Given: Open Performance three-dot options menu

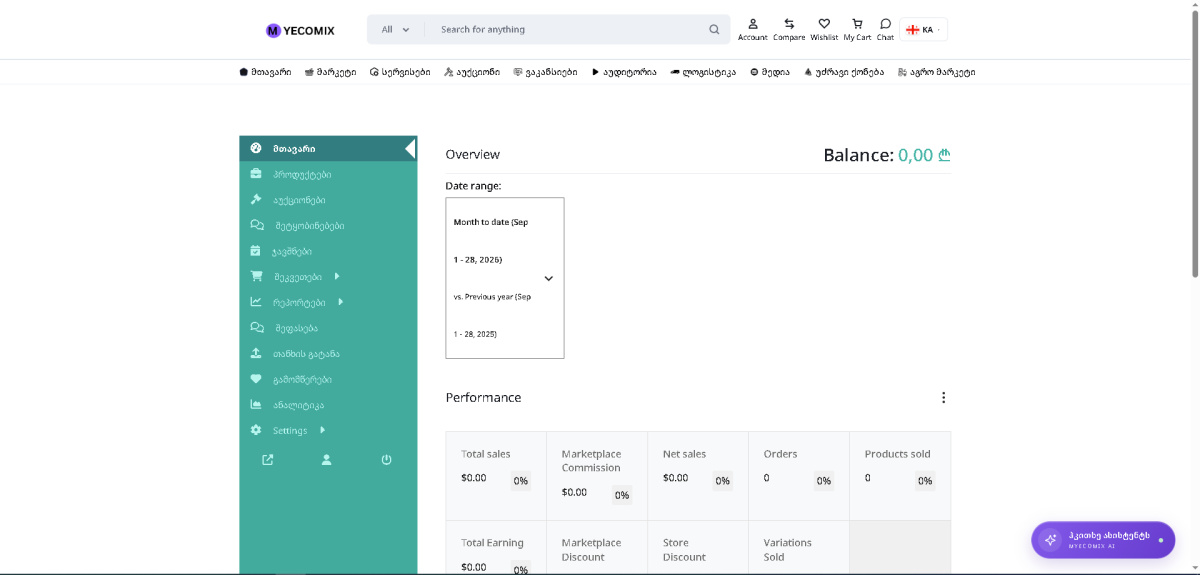Looking at the screenshot, I should pyautogui.click(x=943, y=397).
